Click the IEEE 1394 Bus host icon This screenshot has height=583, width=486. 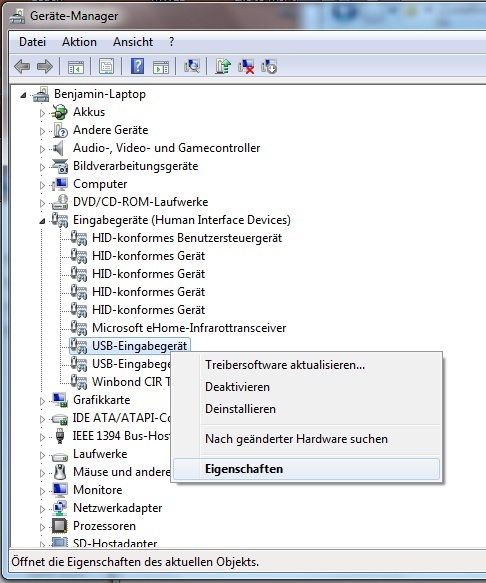(x=59, y=436)
